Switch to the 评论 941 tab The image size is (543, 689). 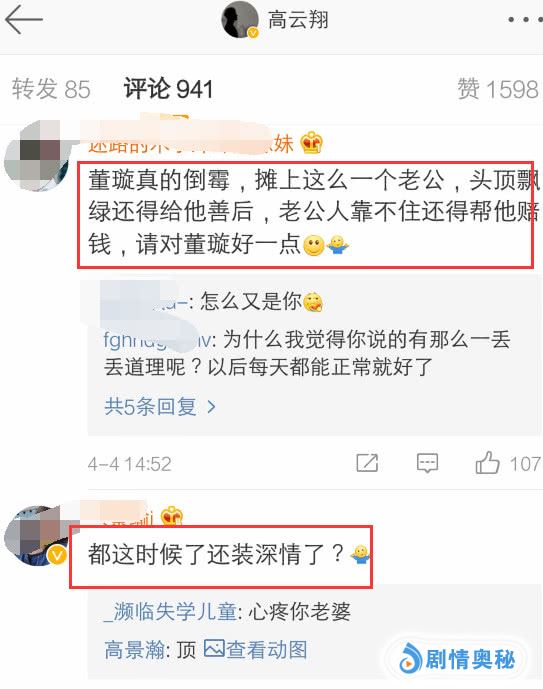click(x=168, y=89)
